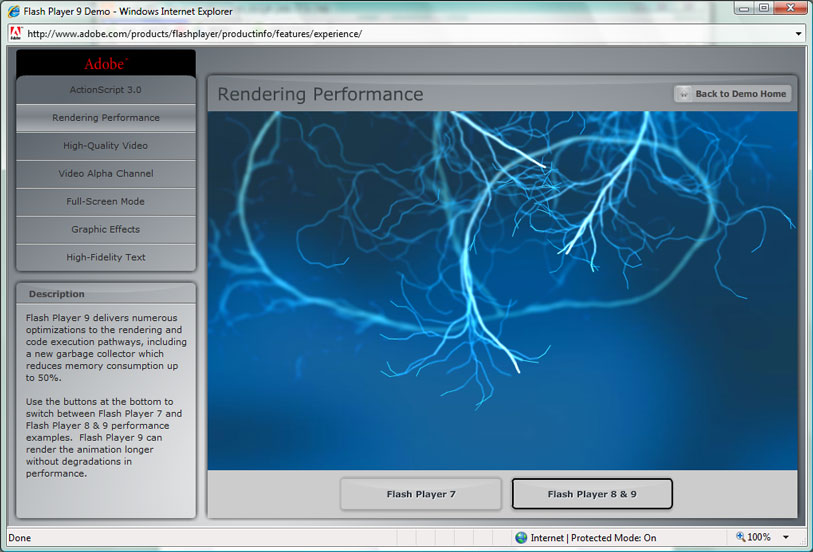
Task: Click the Rendering Performance heading text
Action: (320, 94)
